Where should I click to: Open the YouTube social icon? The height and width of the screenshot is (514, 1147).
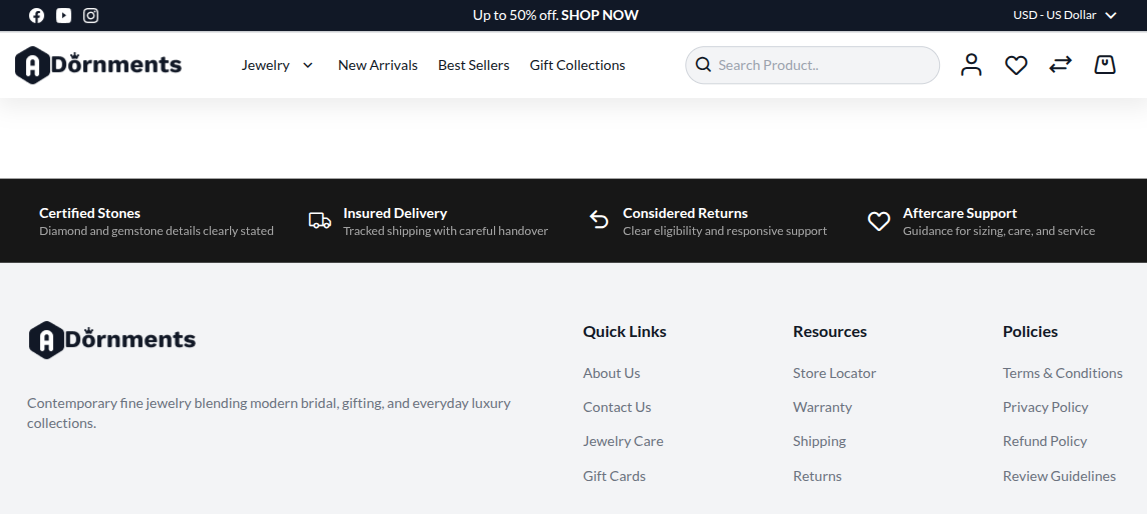coord(64,15)
